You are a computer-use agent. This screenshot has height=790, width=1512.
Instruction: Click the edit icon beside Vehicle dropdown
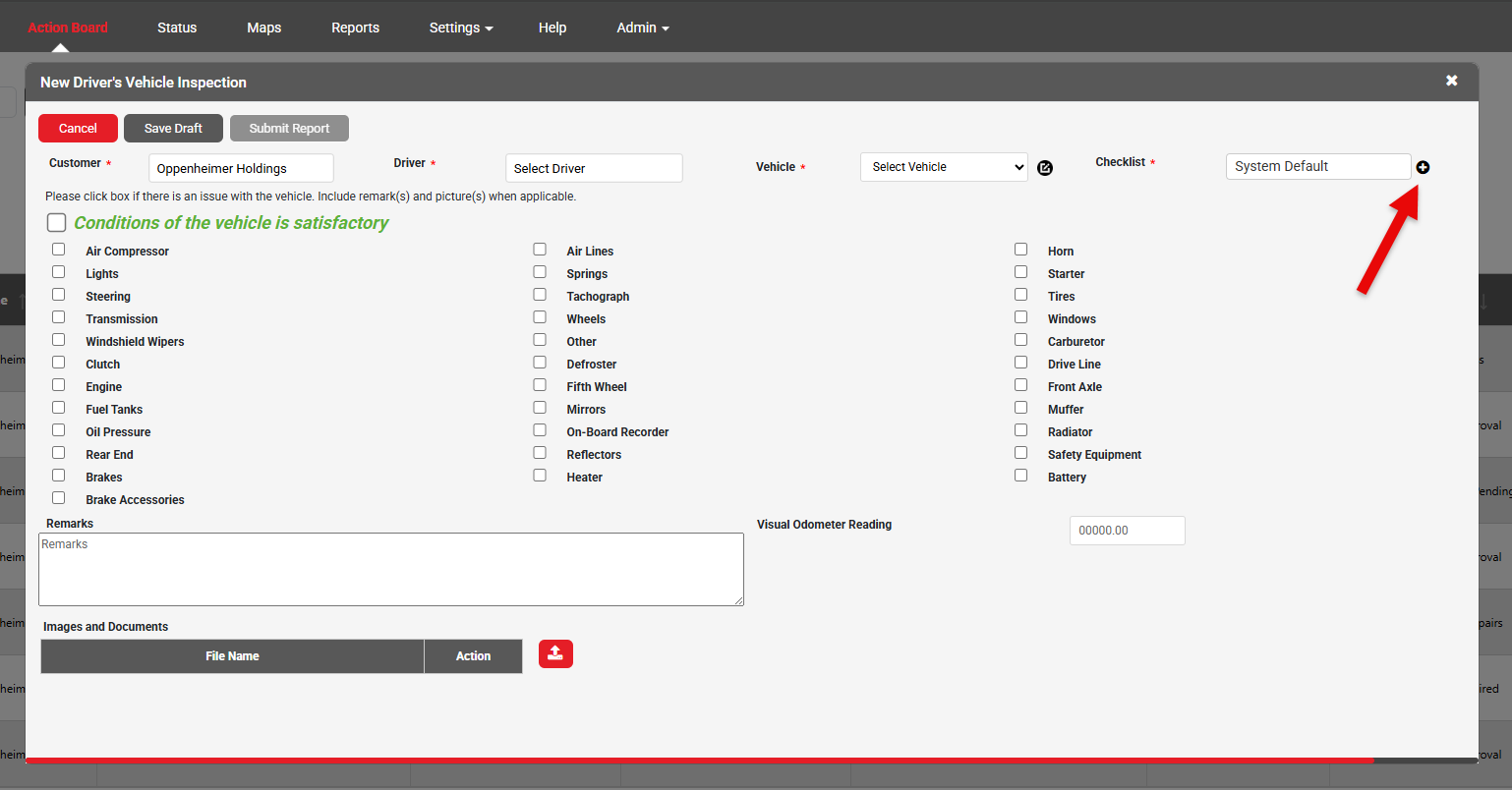tap(1045, 168)
